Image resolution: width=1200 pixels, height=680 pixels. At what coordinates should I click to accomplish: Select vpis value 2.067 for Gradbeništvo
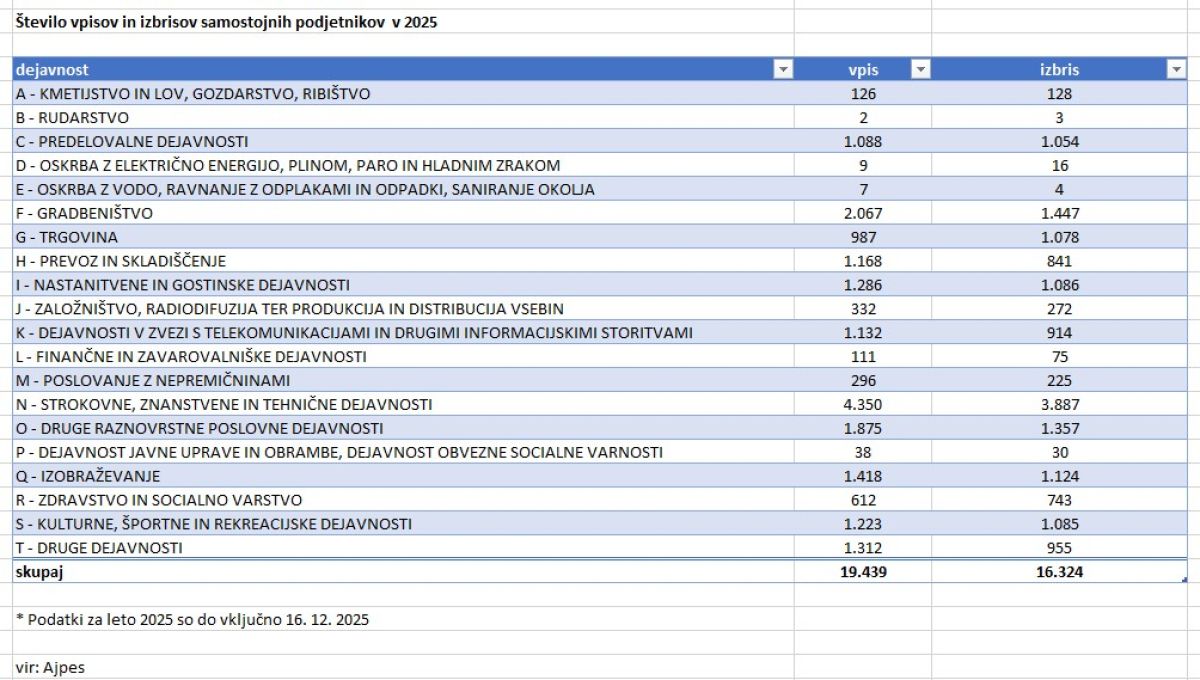[861, 213]
